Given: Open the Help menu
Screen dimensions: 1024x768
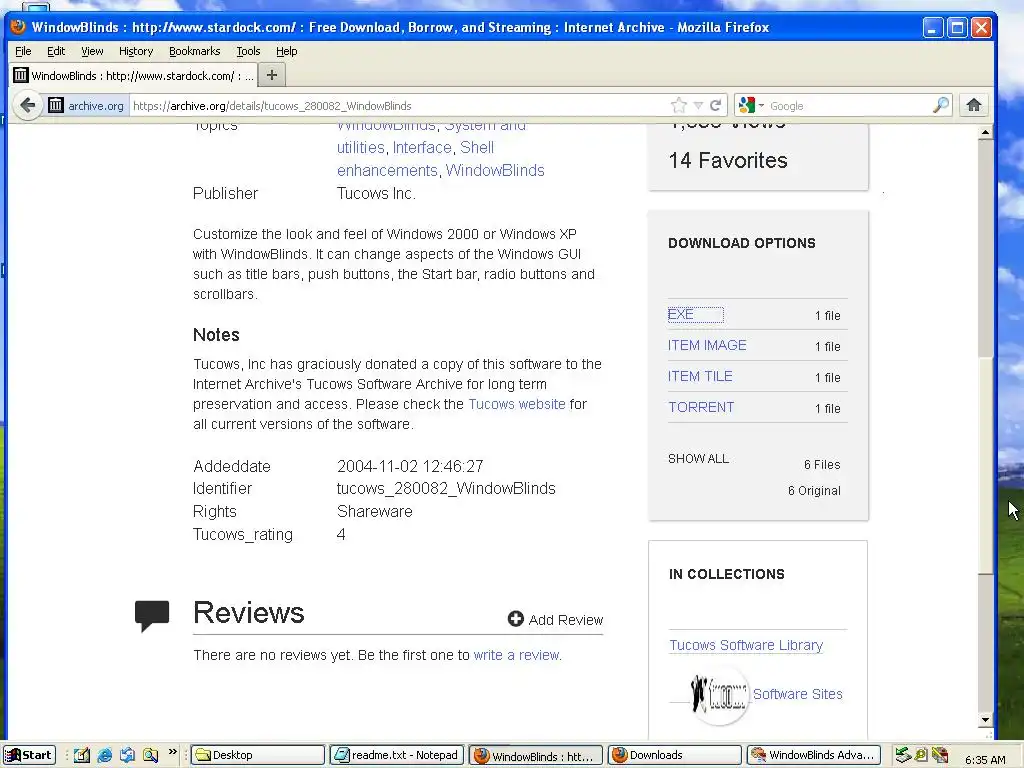Looking at the screenshot, I should pos(286,51).
